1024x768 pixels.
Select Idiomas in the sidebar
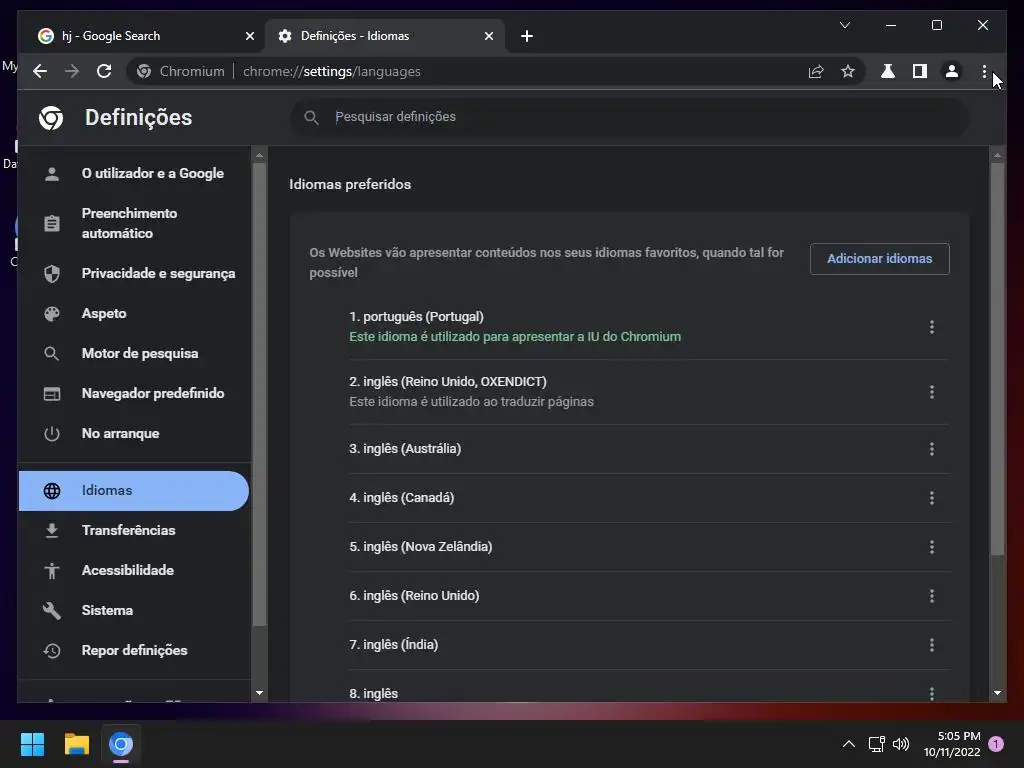click(135, 490)
